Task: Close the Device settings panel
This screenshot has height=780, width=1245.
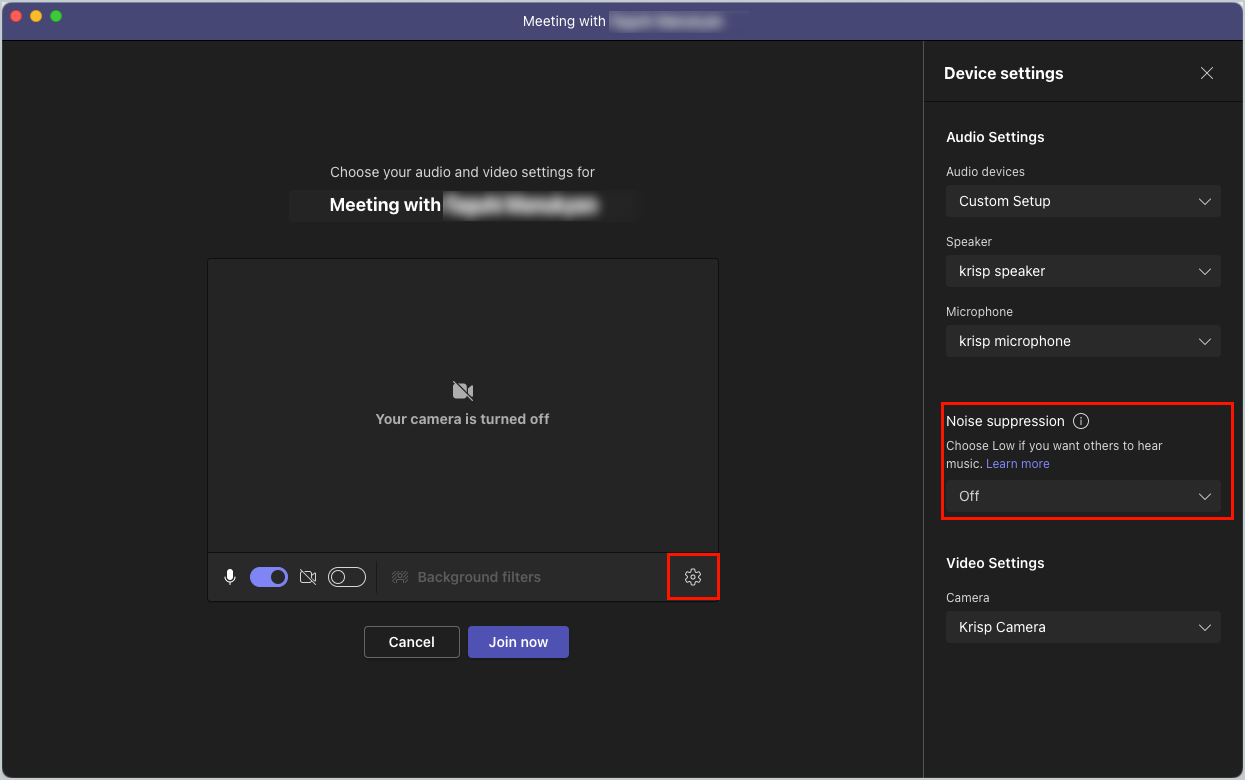Action: (1206, 73)
